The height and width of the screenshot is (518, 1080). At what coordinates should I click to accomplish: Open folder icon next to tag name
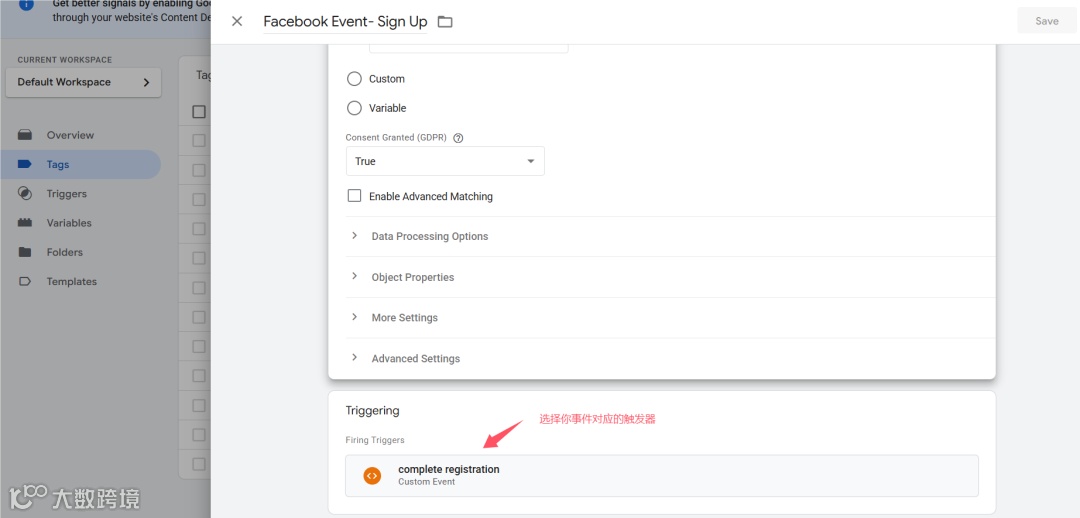(445, 21)
